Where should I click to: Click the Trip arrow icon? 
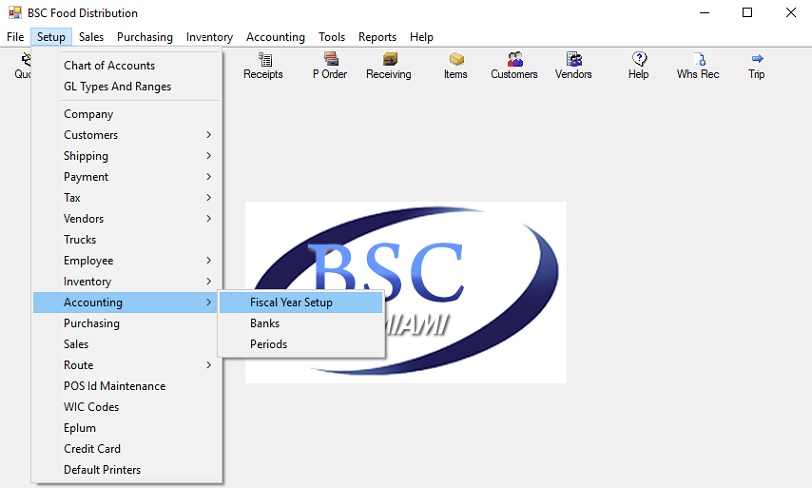click(757, 59)
